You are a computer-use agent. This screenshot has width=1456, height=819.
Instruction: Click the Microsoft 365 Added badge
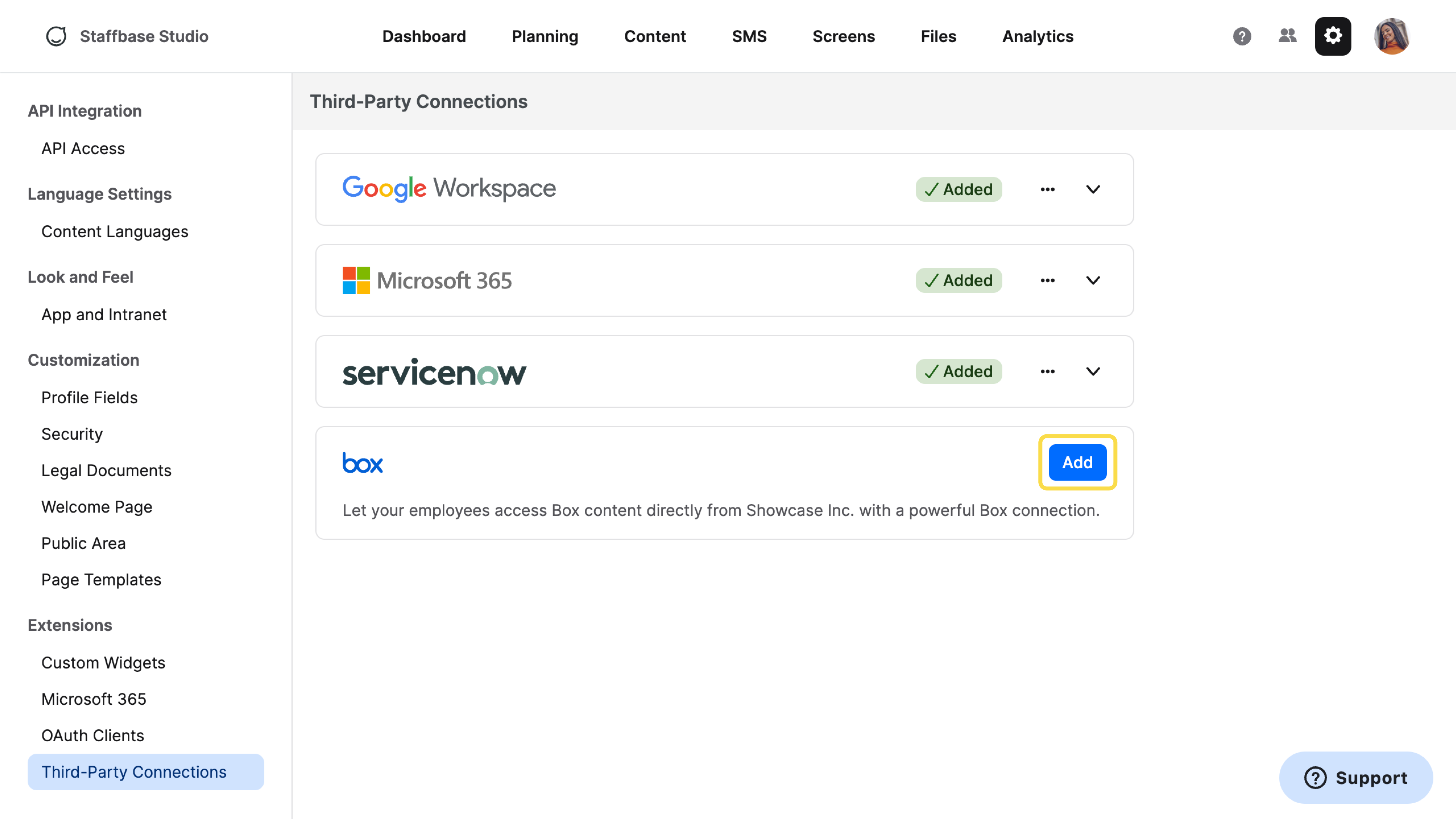click(x=959, y=280)
